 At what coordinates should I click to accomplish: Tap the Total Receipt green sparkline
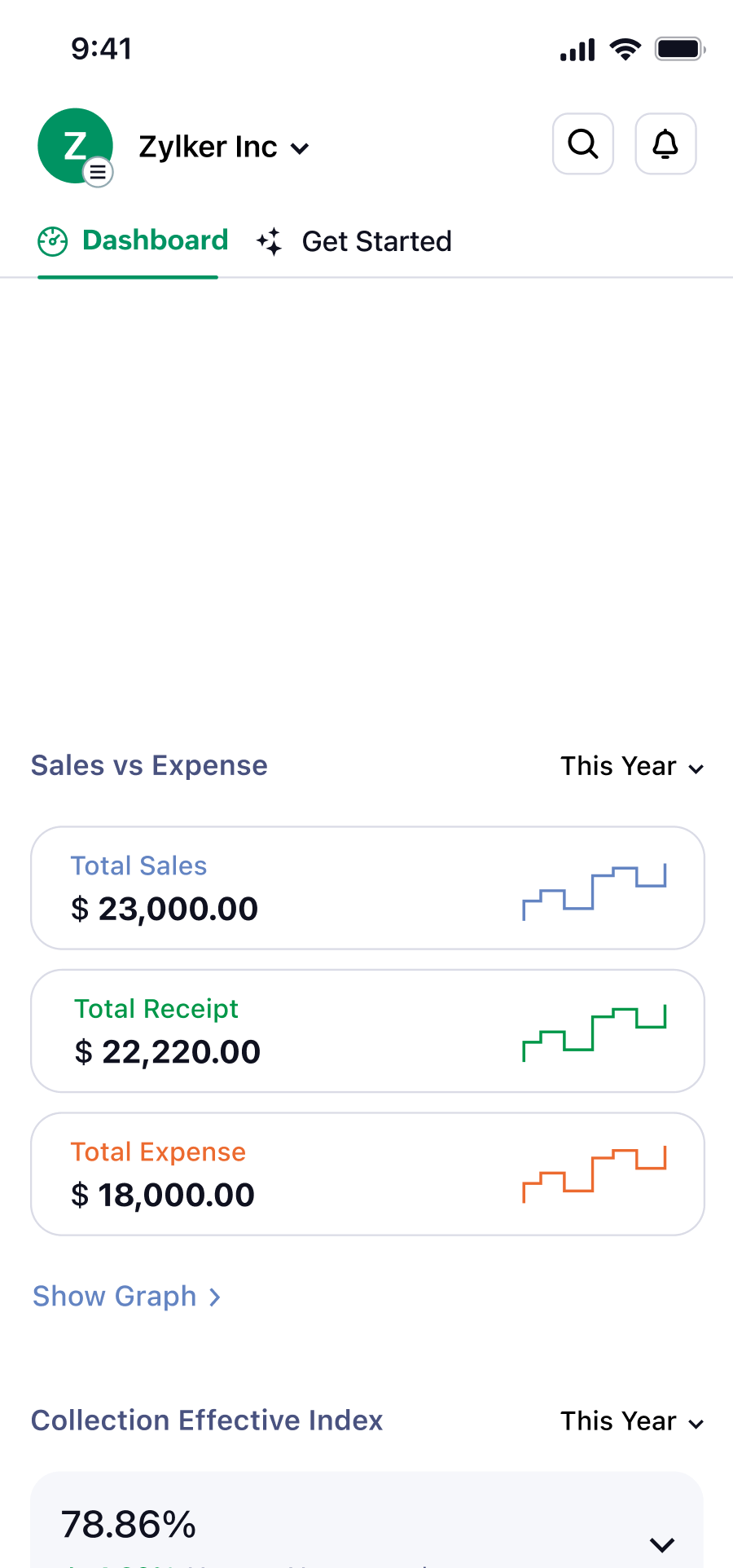(x=595, y=1031)
